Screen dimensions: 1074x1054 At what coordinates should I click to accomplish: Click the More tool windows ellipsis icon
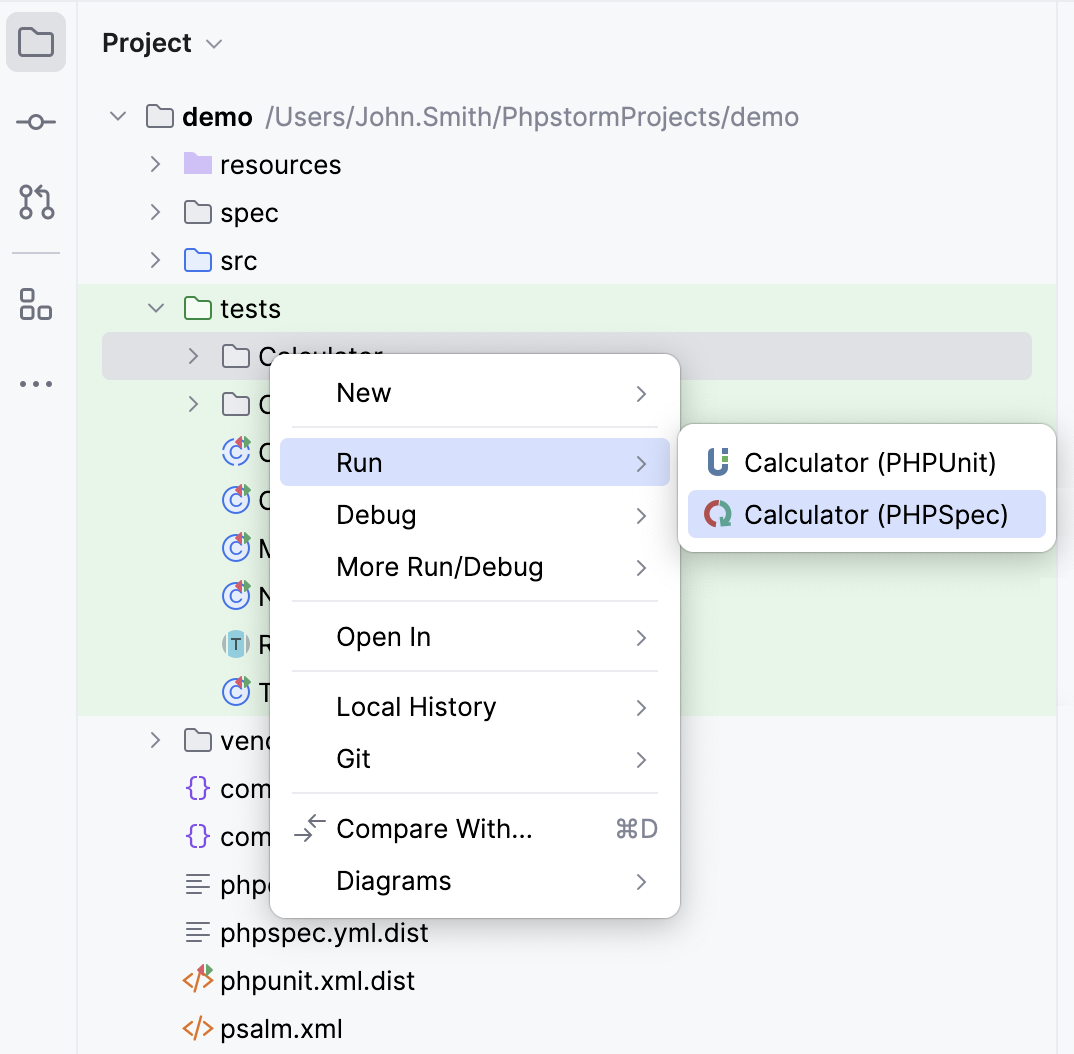click(x=36, y=383)
